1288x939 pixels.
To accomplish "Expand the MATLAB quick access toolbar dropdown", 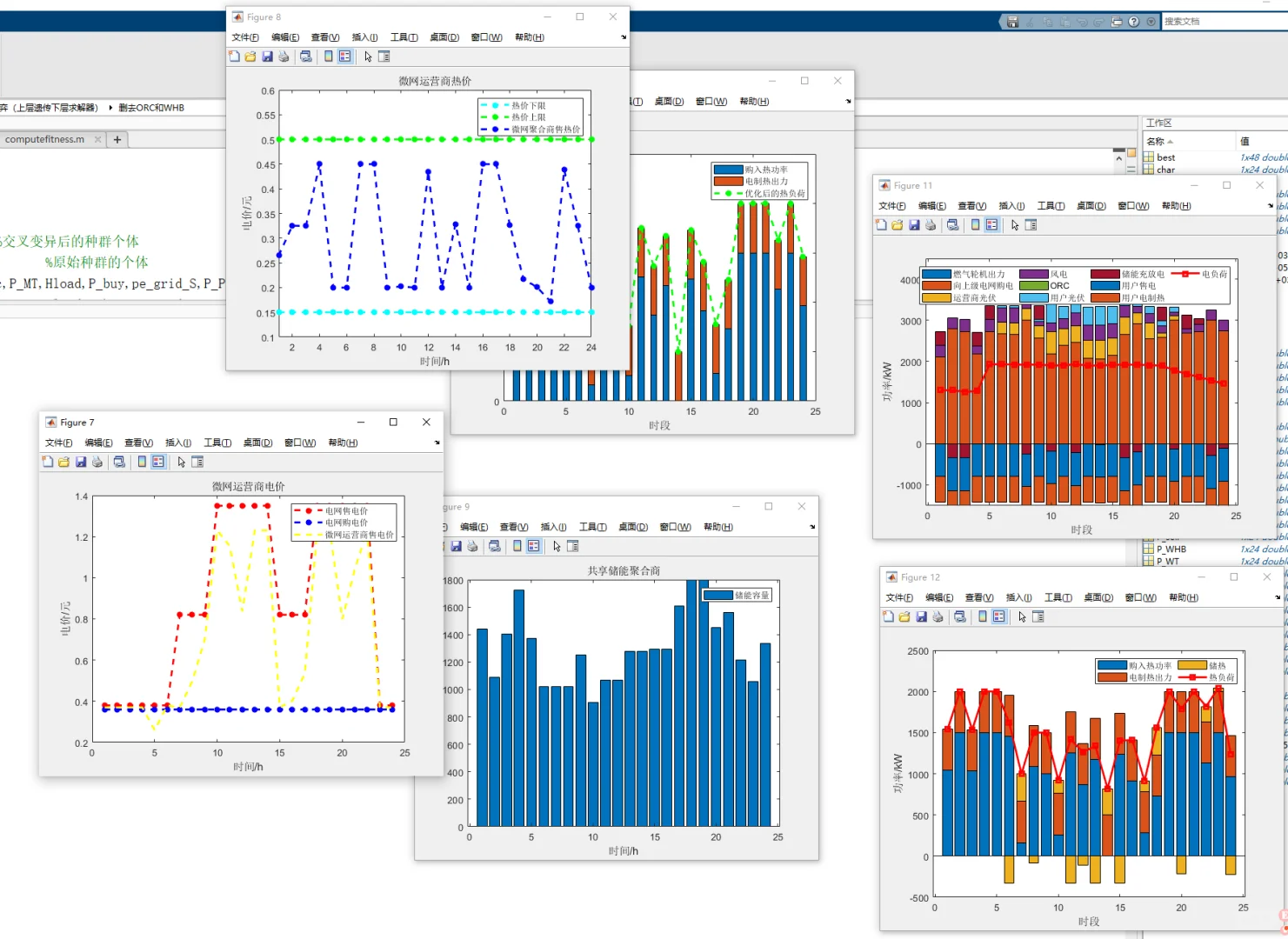I will 1151,22.
